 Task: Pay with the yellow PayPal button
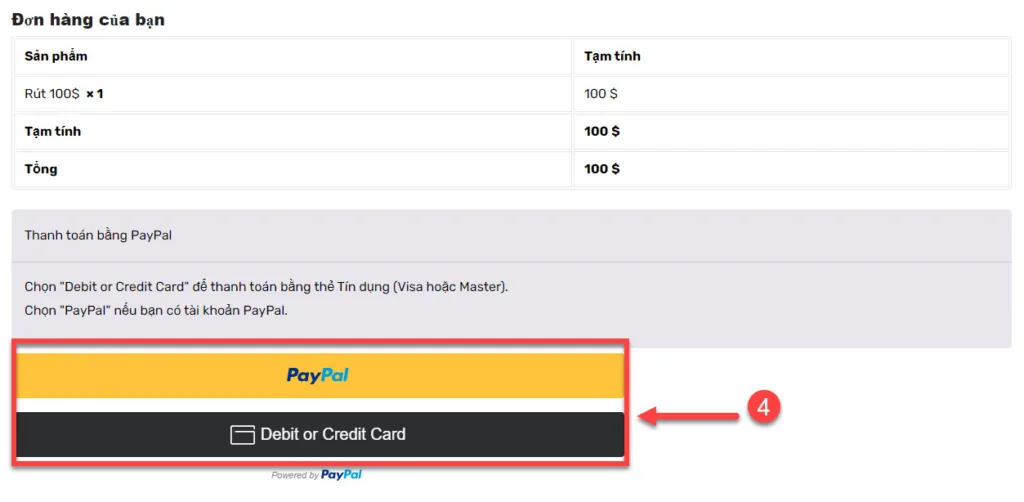[319, 375]
